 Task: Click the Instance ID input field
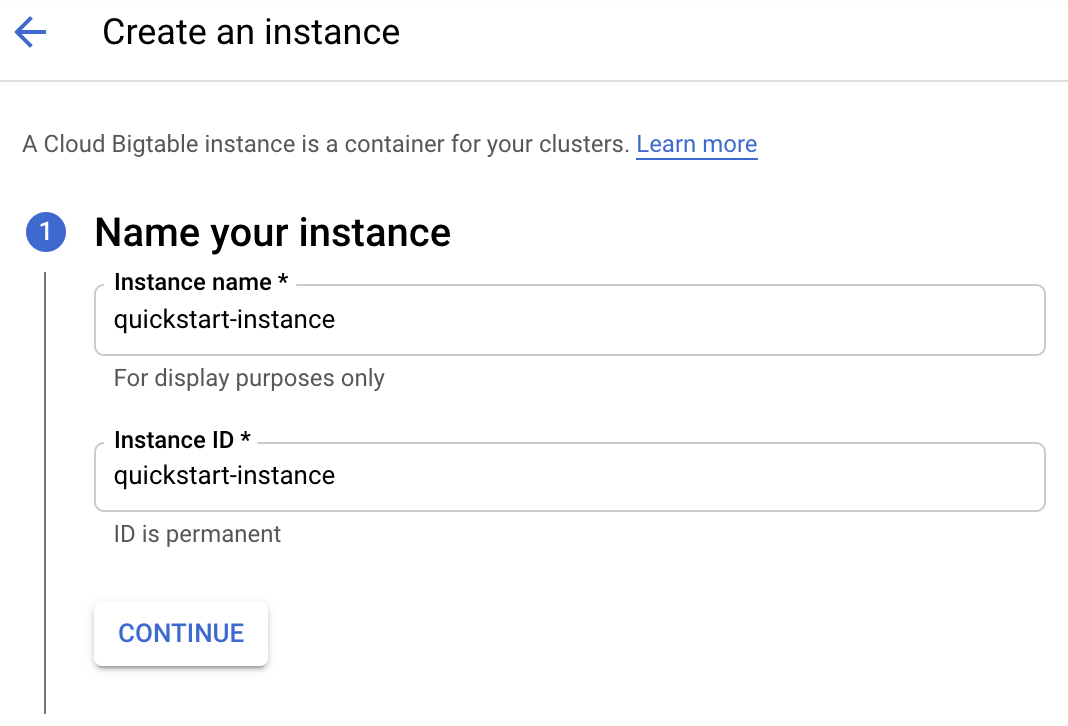pos(569,477)
